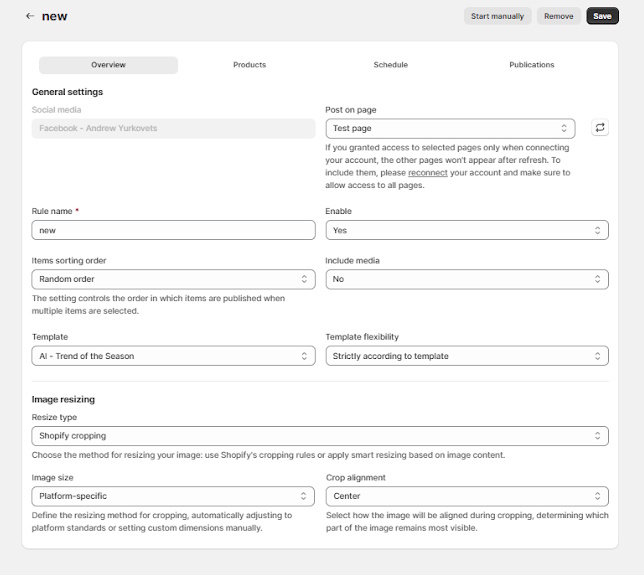Image resolution: width=644 pixels, height=575 pixels.
Task: Click the Template flexibility label
Action: pos(362,337)
